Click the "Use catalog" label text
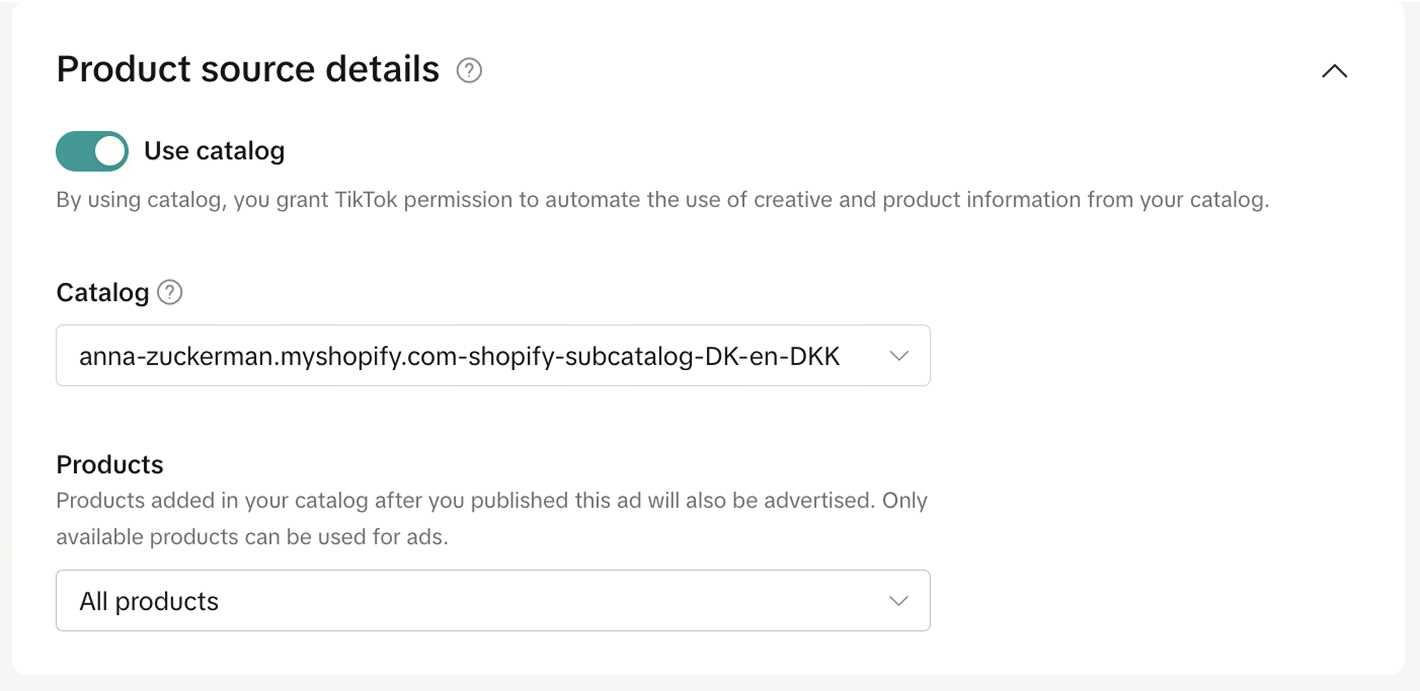The image size is (1420, 691). (x=214, y=151)
